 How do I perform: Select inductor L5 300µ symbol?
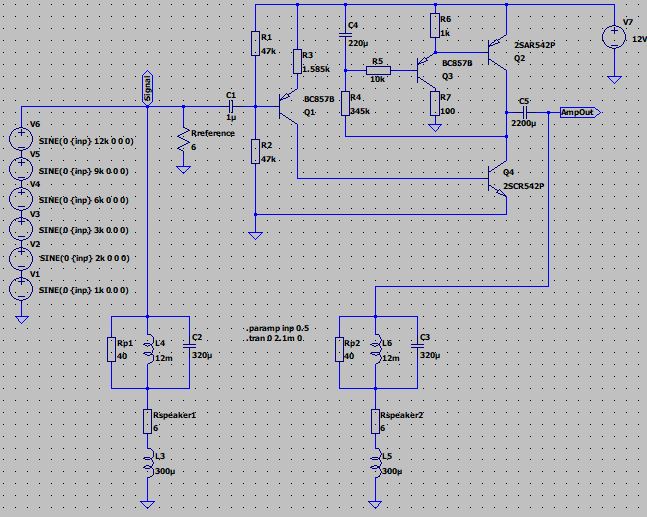(375, 463)
